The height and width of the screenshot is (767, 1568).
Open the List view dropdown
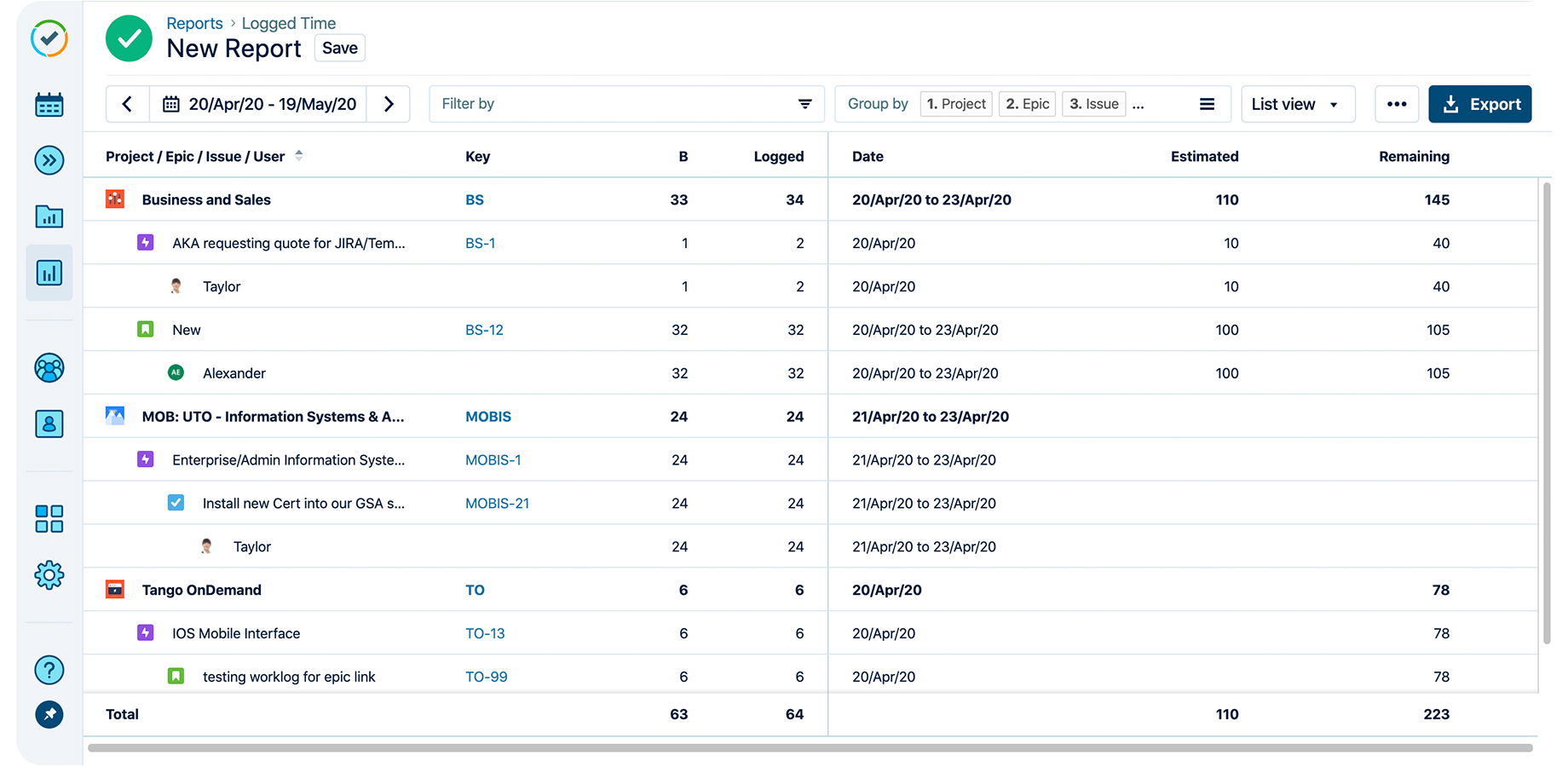tap(1297, 103)
